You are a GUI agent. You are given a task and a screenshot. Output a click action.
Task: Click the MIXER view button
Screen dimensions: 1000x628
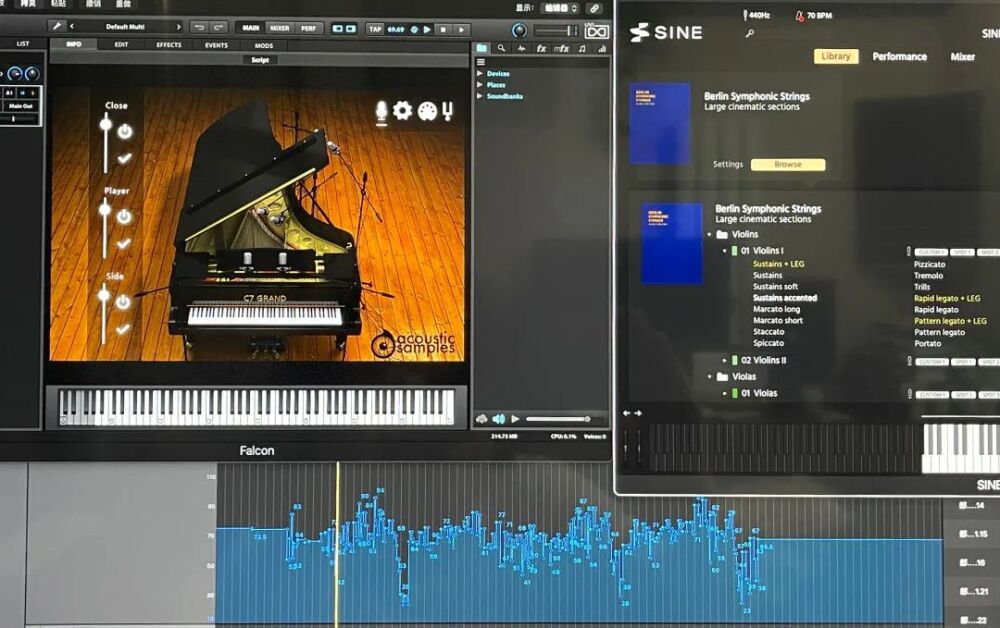[279, 28]
